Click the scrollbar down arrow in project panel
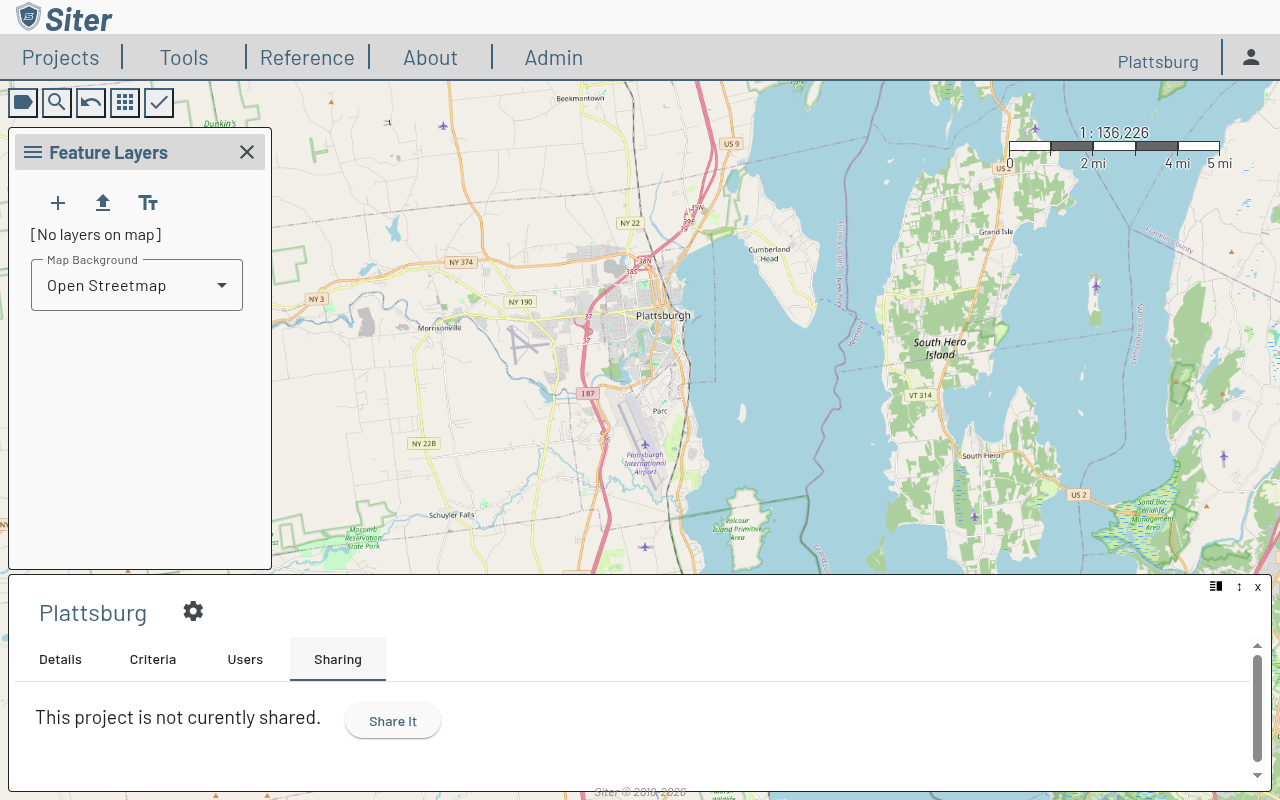This screenshot has height=800, width=1280. click(x=1257, y=775)
